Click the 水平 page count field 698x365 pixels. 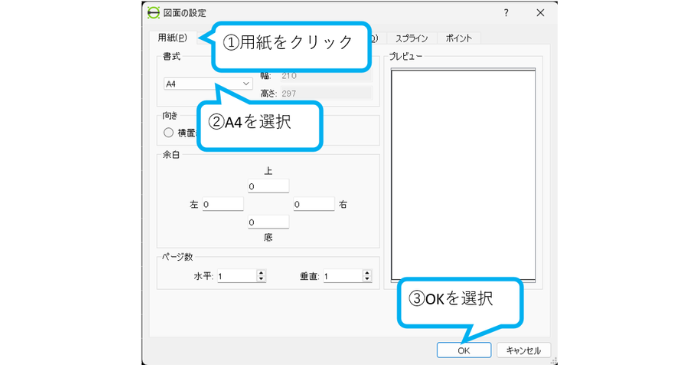coord(237,276)
